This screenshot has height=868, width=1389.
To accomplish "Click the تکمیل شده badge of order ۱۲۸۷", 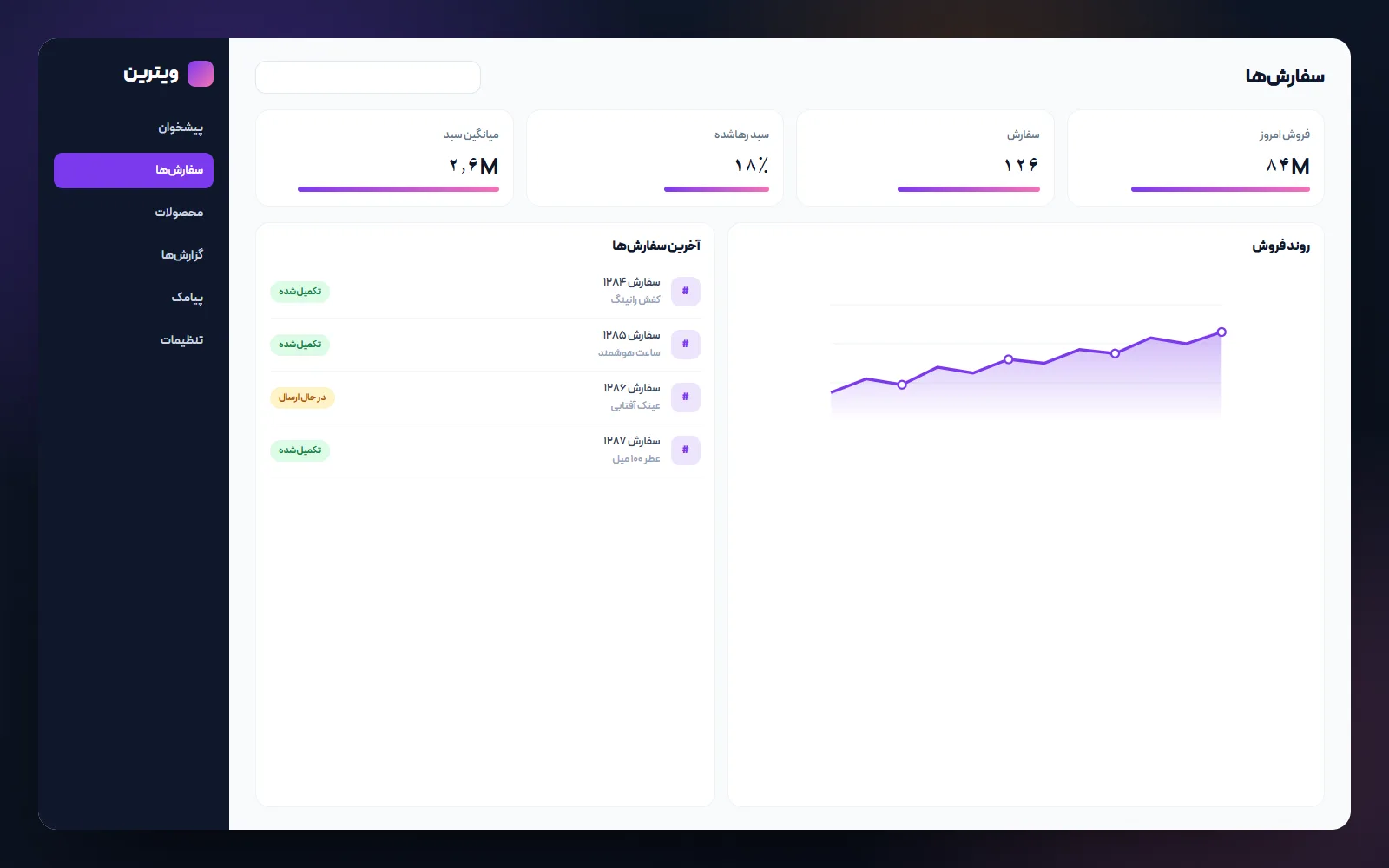I will tap(300, 450).
